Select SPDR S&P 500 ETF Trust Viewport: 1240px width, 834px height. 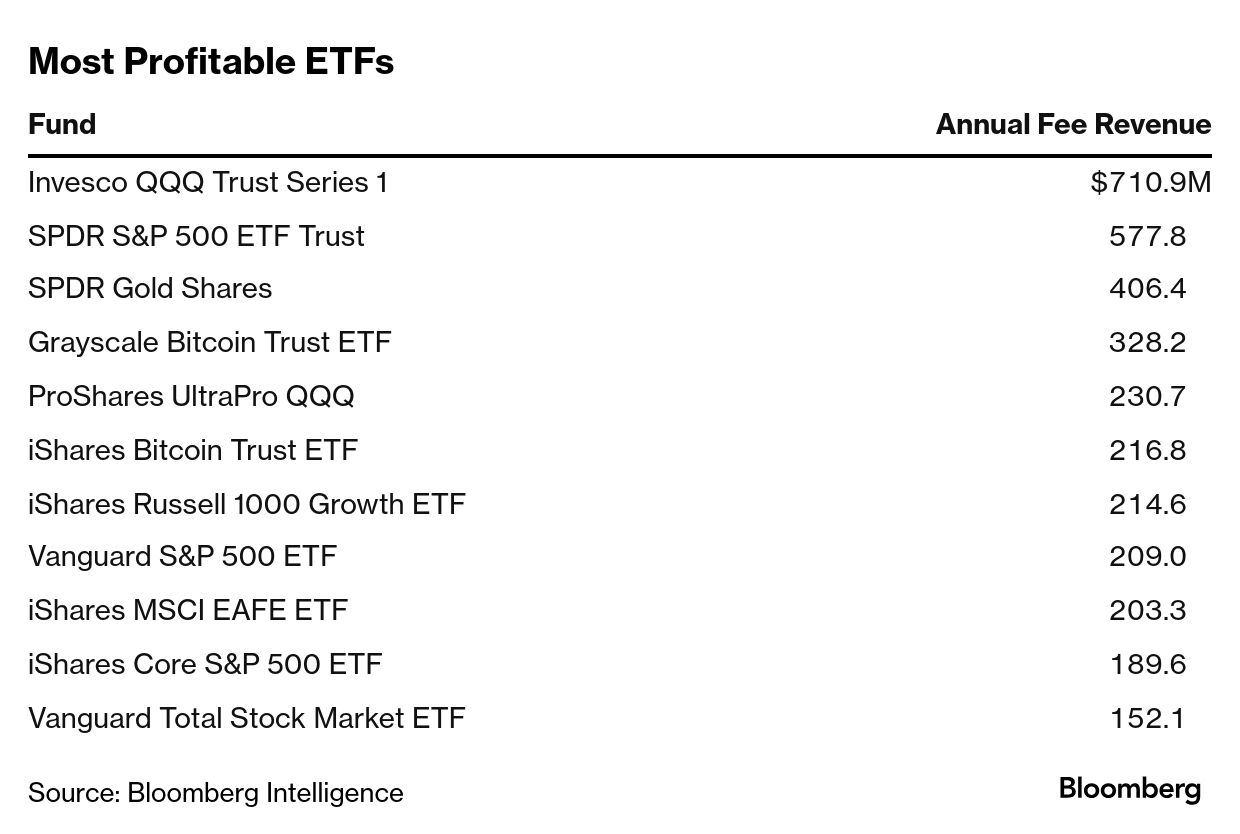(x=196, y=236)
